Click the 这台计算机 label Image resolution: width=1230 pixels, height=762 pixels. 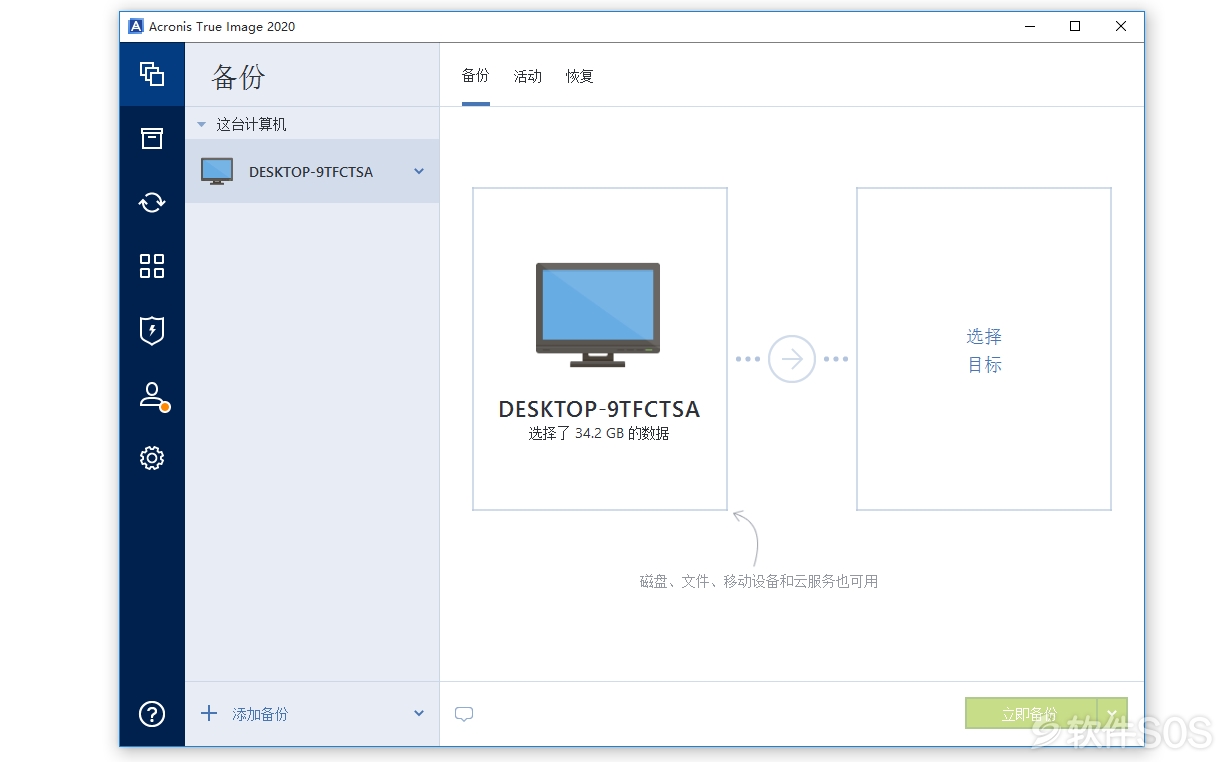click(x=251, y=125)
